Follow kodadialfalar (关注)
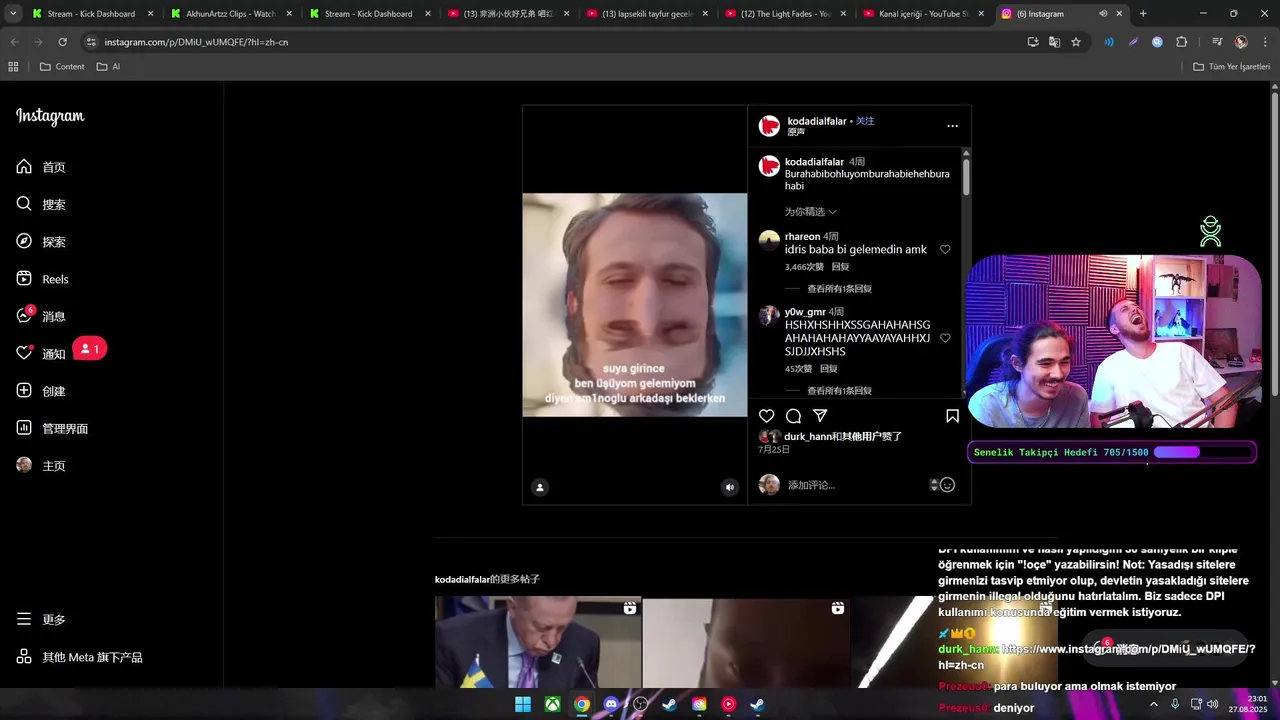1280x720 pixels. (x=865, y=121)
